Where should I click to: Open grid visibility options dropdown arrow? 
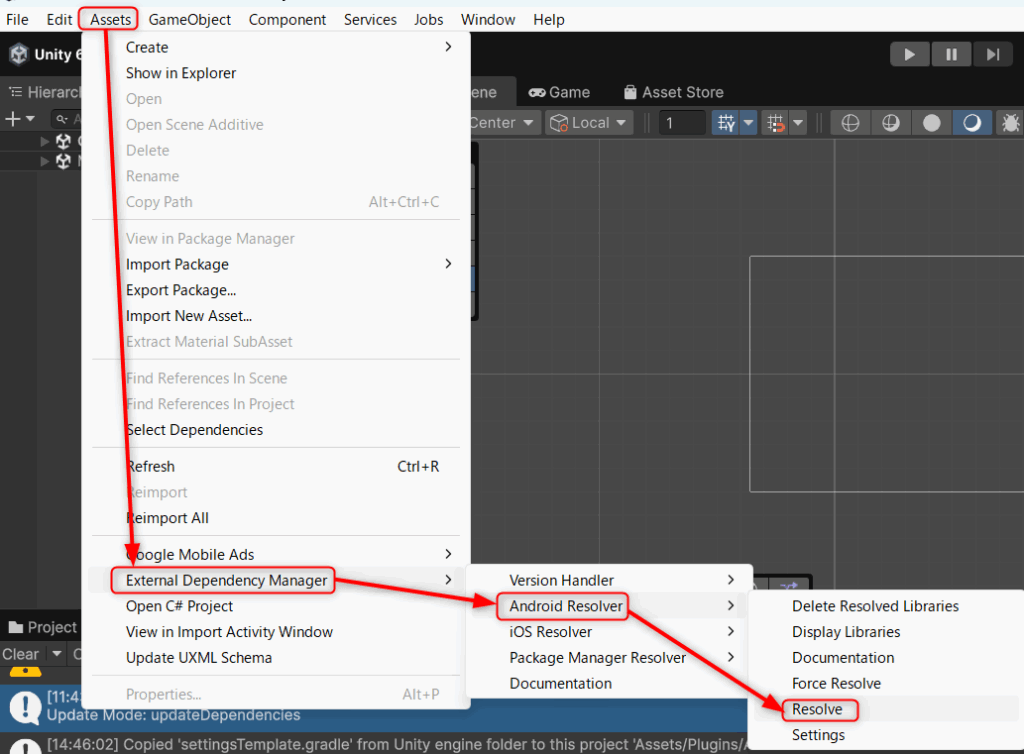point(748,123)
